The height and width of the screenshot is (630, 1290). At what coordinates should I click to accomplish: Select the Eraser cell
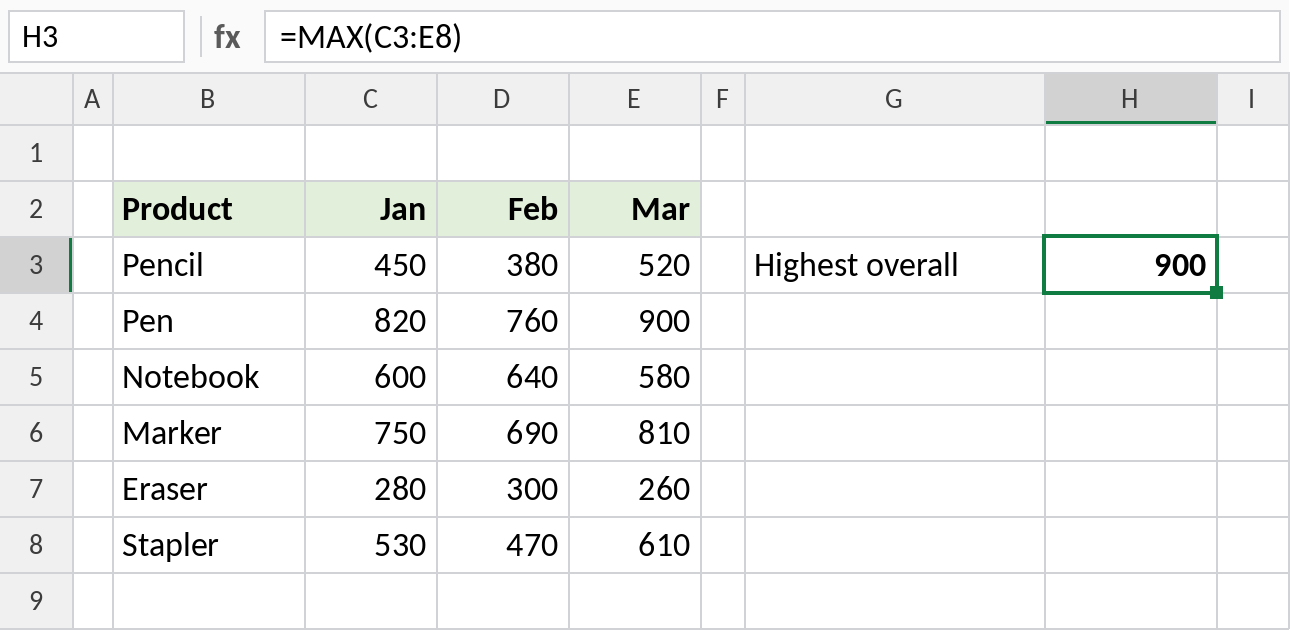point(209,489)
